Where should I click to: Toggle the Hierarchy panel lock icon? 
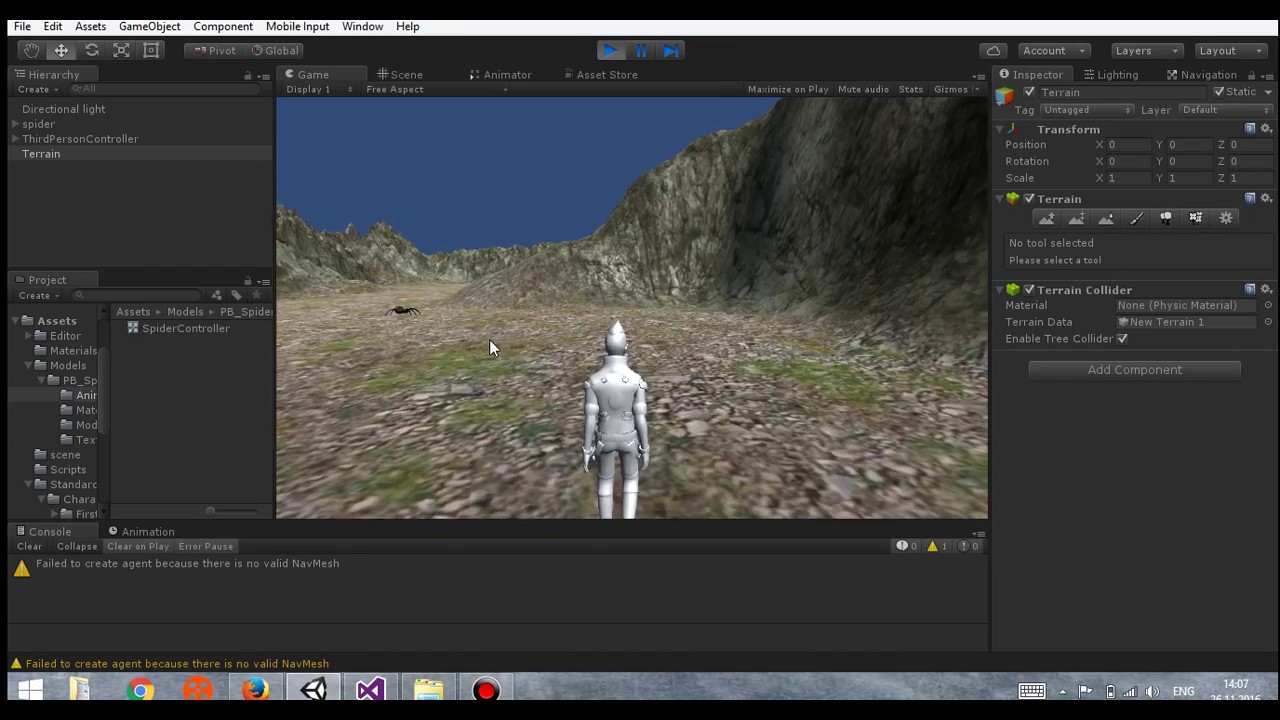(248, 75)
